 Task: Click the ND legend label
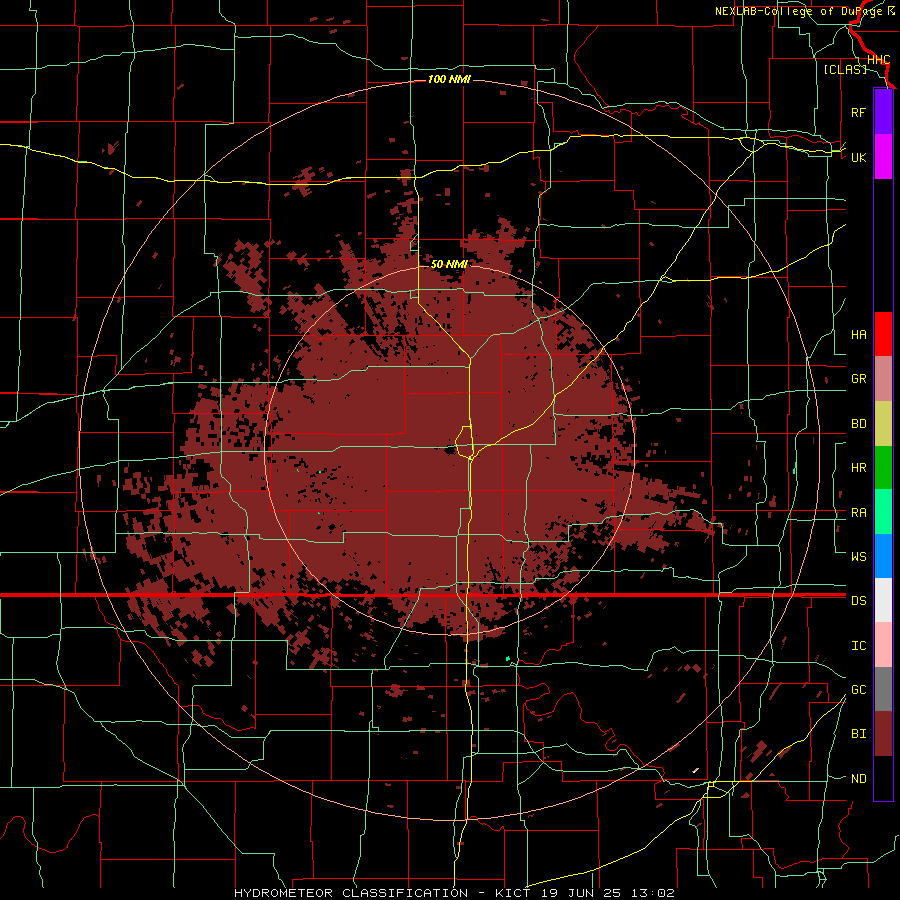click(x=858, y=779)
